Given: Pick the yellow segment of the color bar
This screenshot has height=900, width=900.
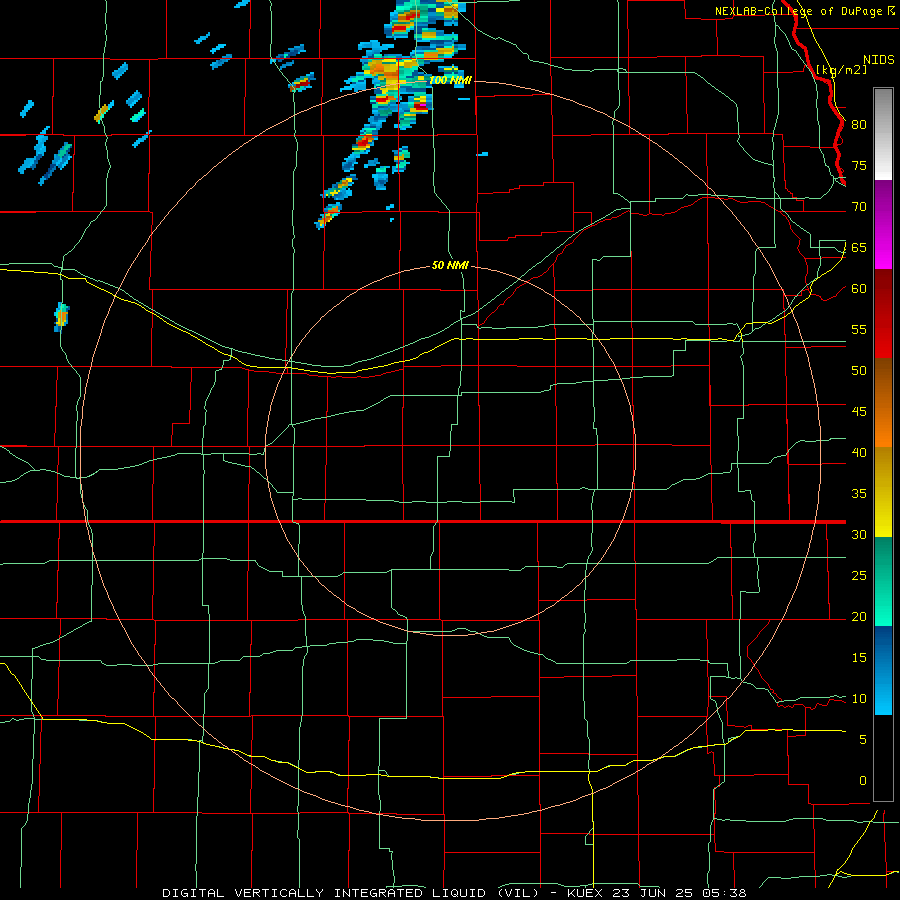Looking at the screenshot, I should click(x=883, y=492).
